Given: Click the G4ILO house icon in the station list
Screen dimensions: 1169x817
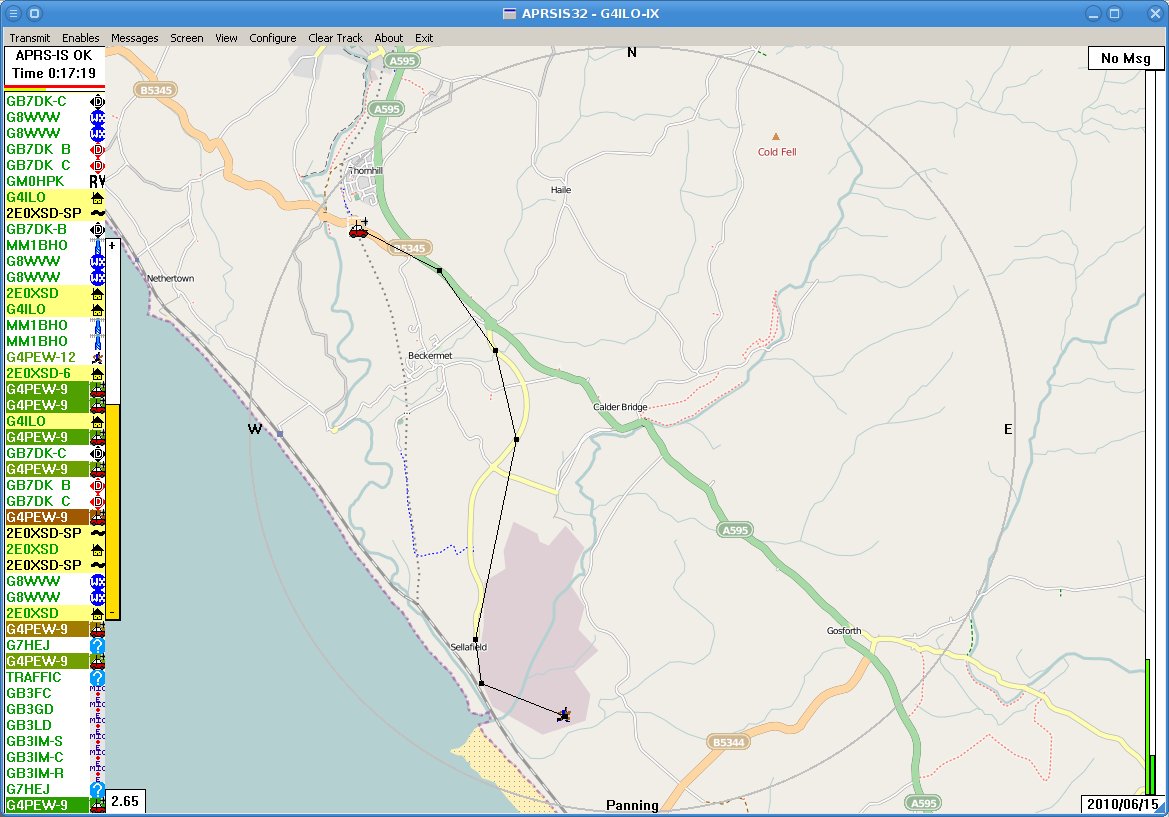Looking at the screenshot, I should coord(96,198).
